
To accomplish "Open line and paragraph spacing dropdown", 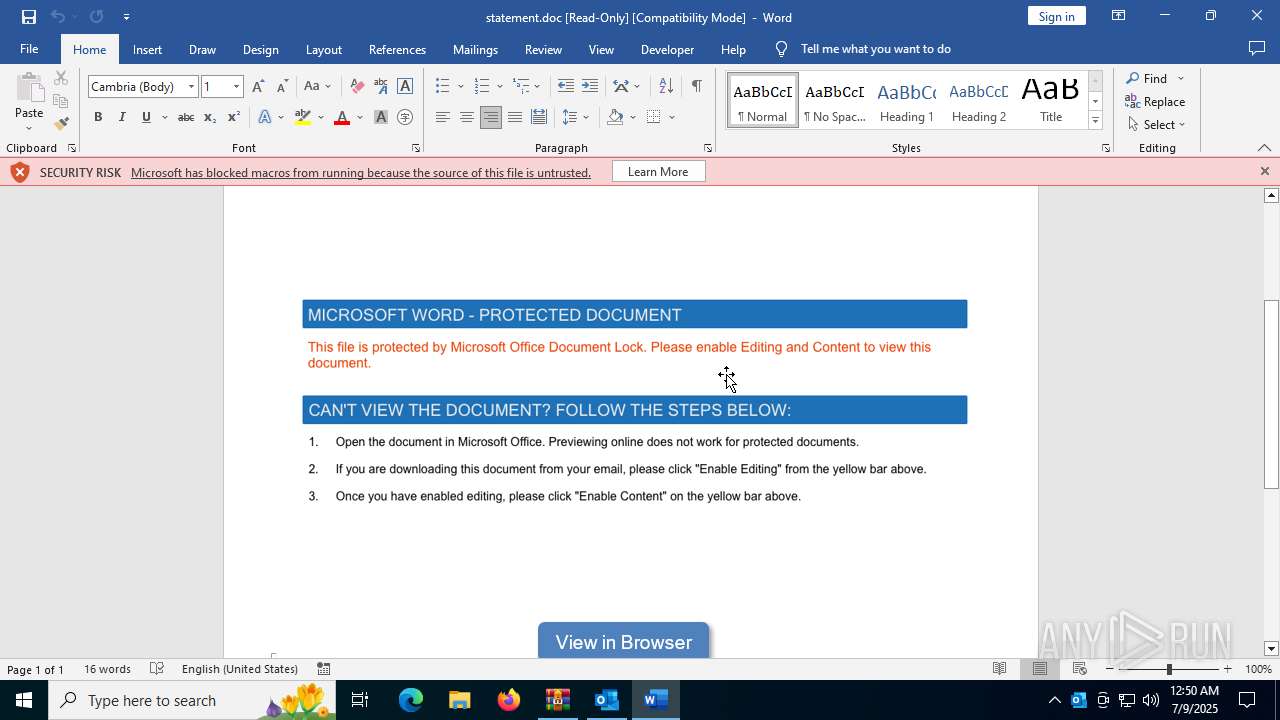I will [576, 117].
